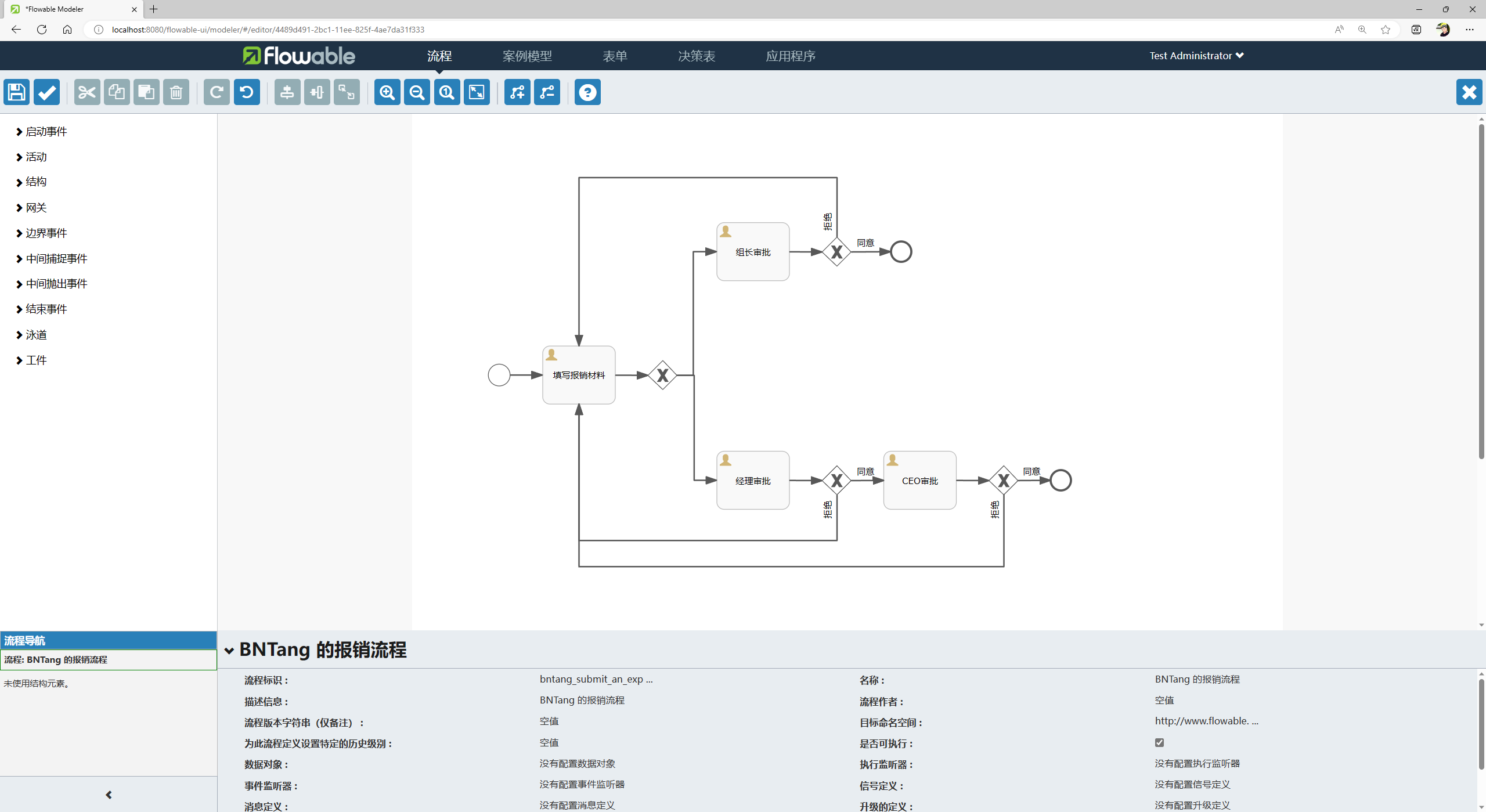
Task: Expand the 启动事件 palette group
Action: (46, 132)
